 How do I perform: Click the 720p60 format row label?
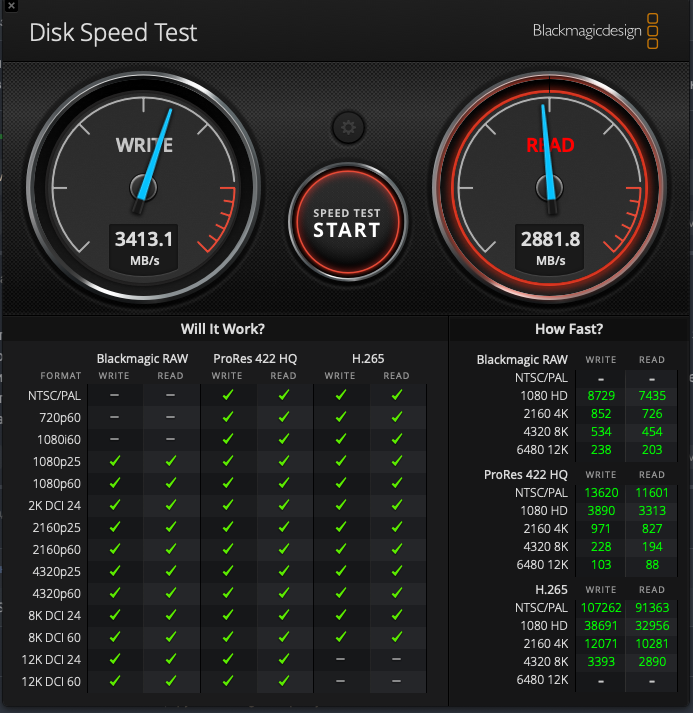[x=60, y=417]
